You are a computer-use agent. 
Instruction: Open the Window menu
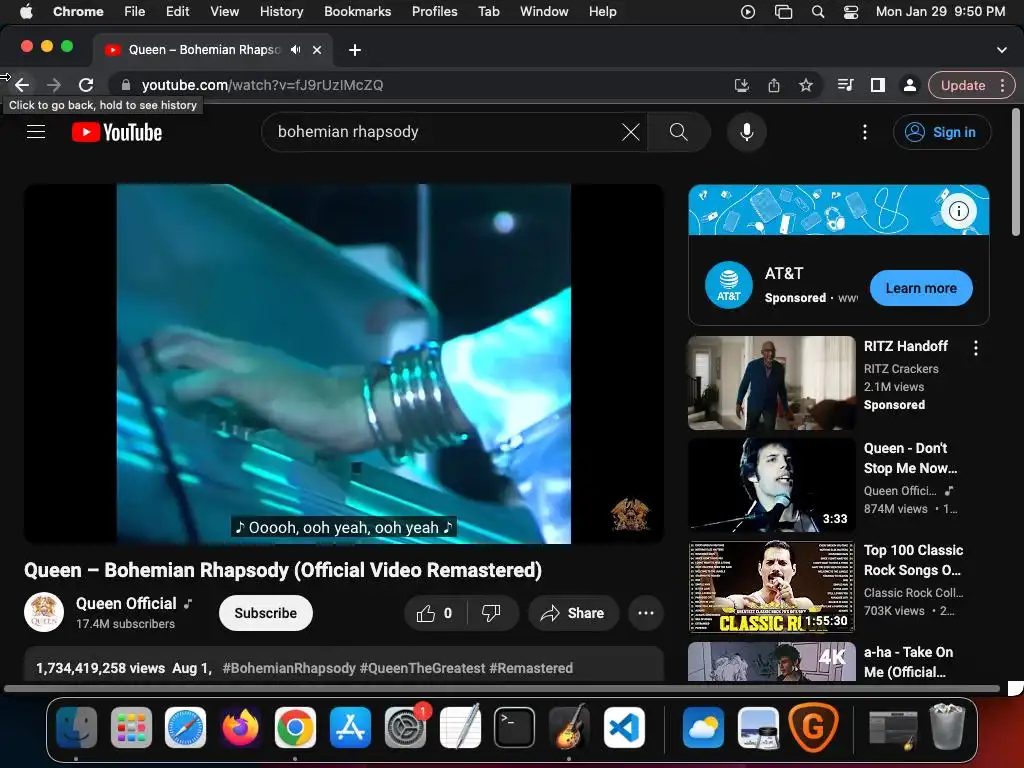[544, 11]
